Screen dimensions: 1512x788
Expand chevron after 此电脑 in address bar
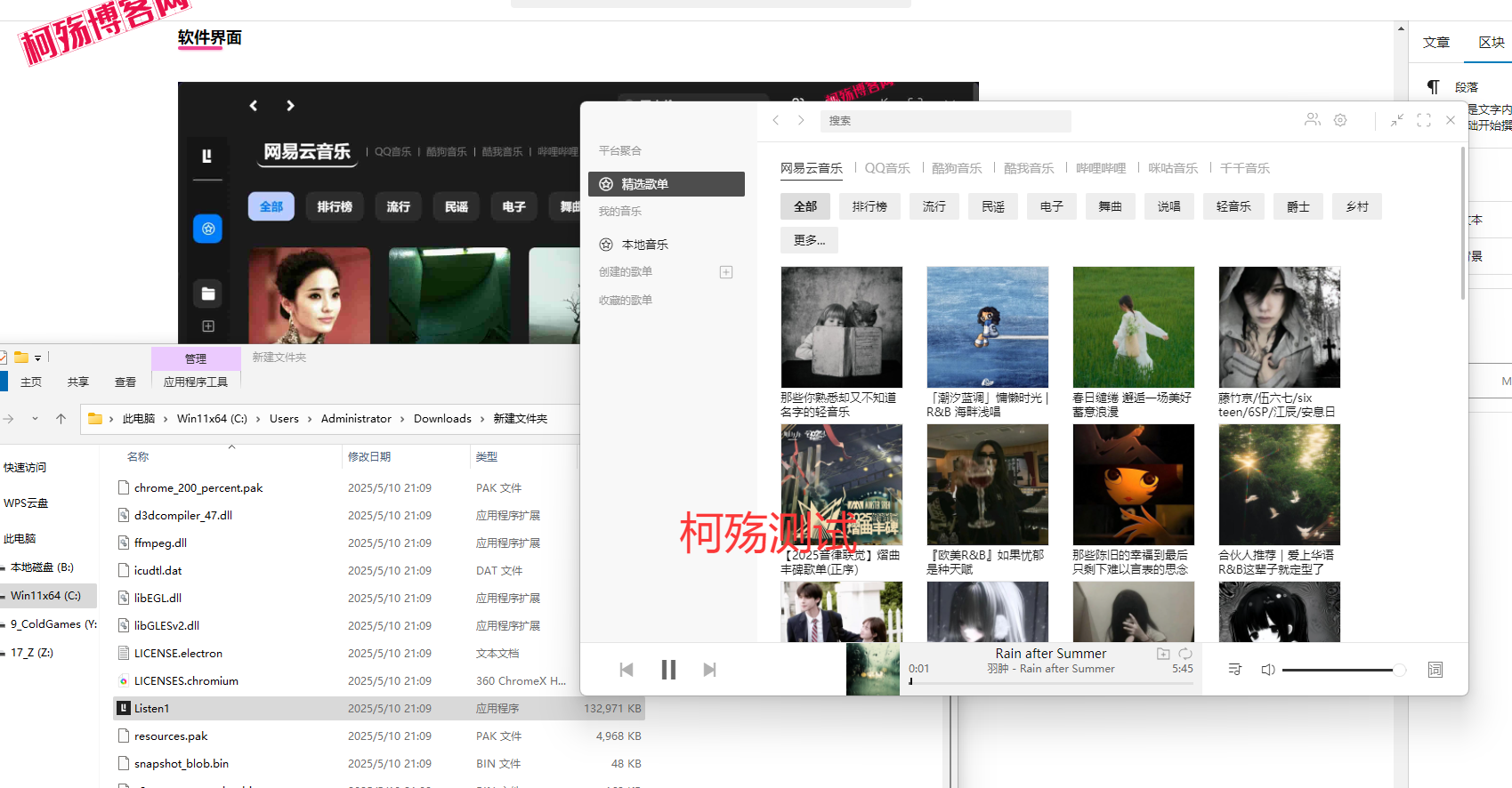tap(166, 419)
